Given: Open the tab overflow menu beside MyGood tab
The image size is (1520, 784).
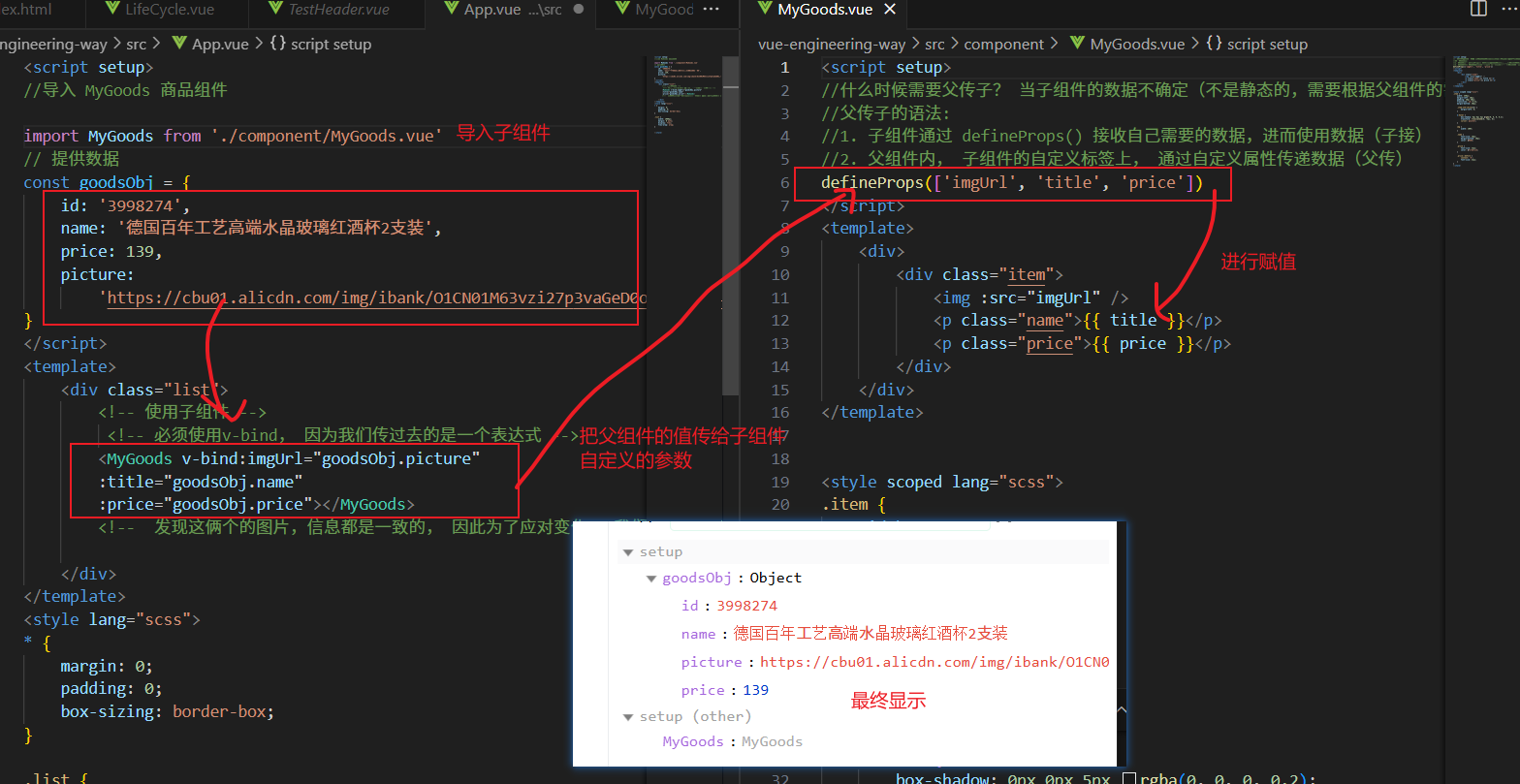Looking at the screenshot, I should click(711, 10).
